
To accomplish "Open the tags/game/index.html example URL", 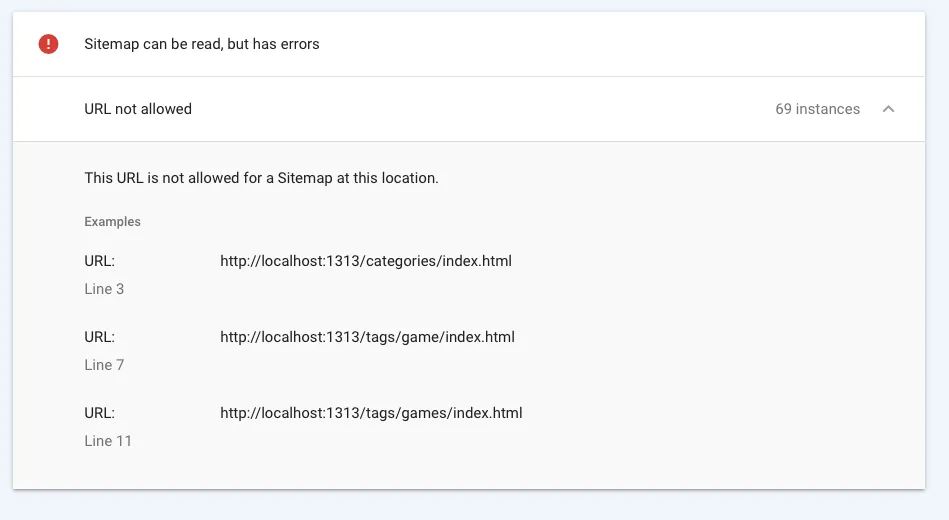I will point(367,337).
